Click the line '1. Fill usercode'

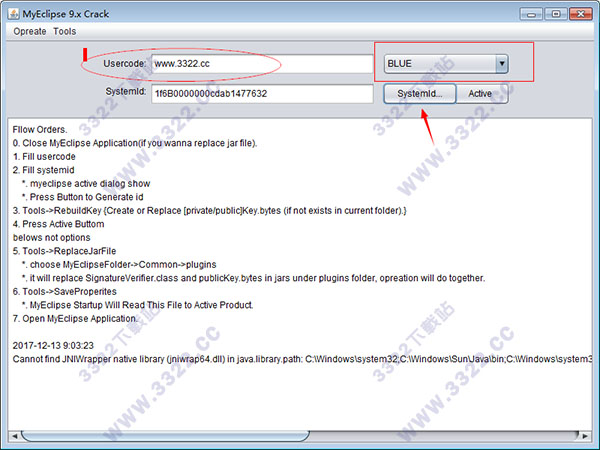tap(44, 157)
